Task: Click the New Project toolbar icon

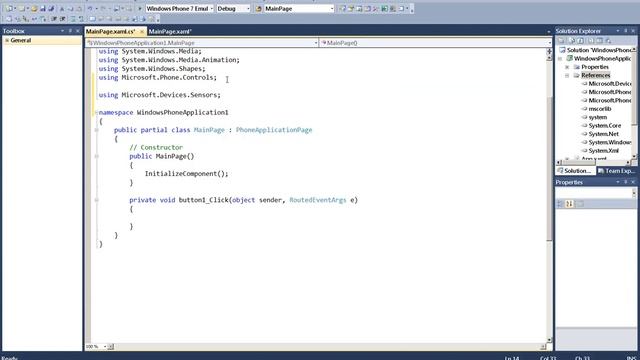Action: (9, 9)
